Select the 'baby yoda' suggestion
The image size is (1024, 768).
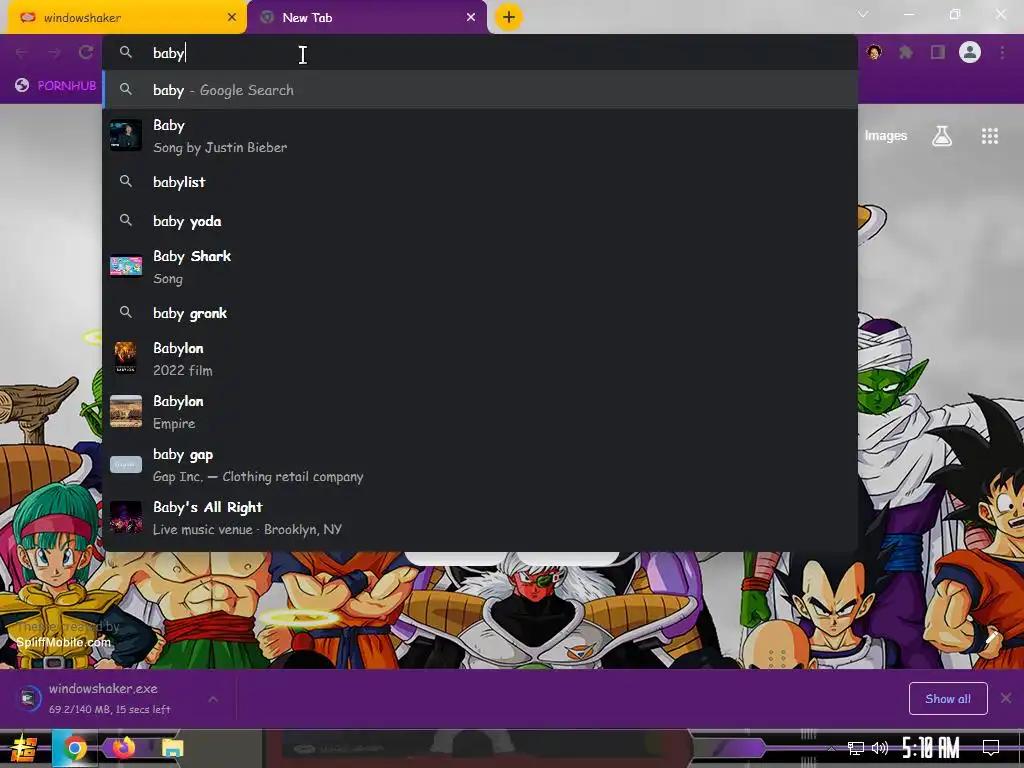point(480,221)
